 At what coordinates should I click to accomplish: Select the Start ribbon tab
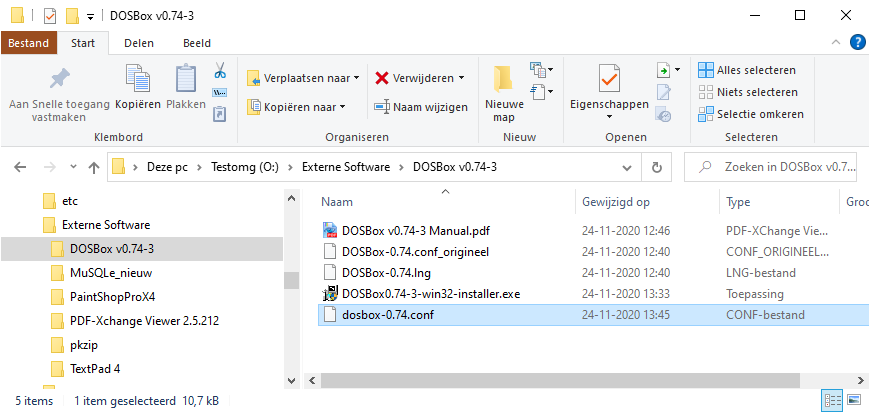[x=83, y=43]
